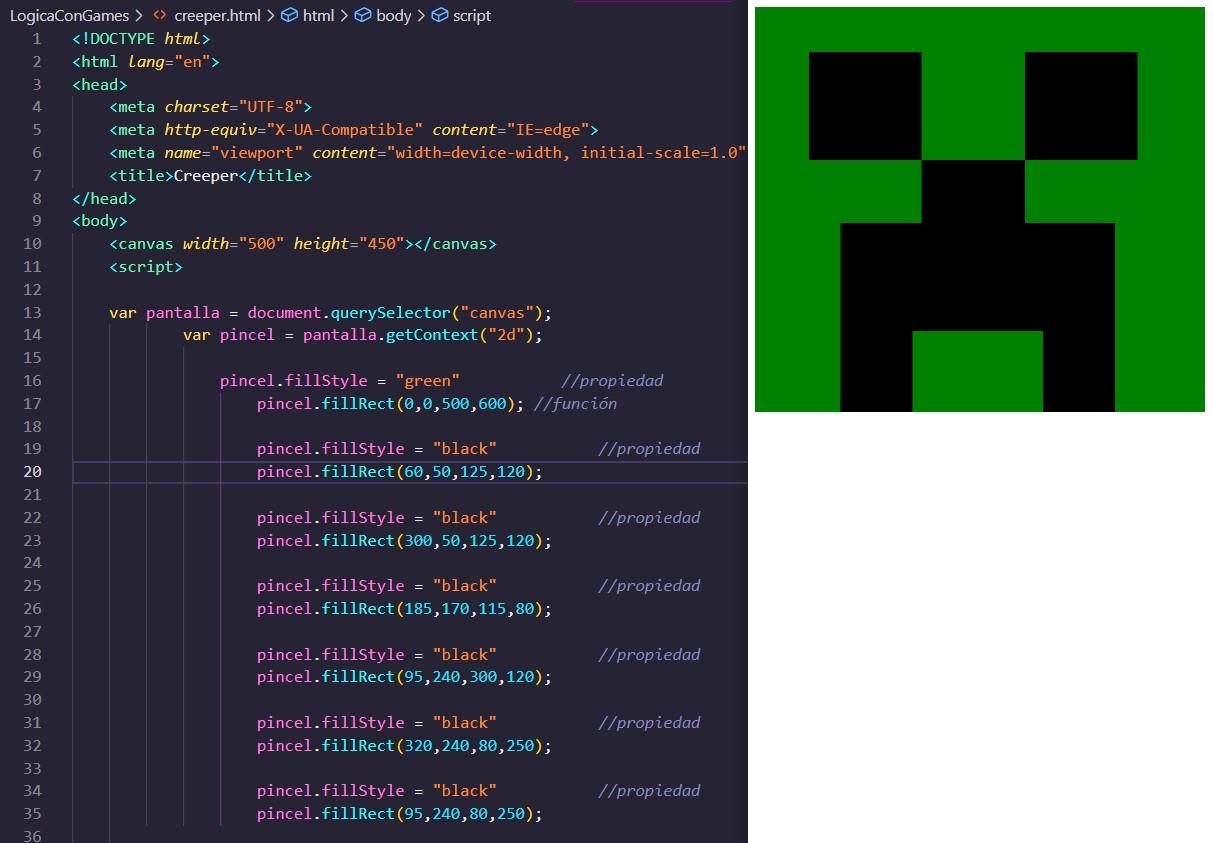The width and height of the screenshot is (1213, 843).
Task: Click the //propiedad comment on line 16
Action: (612, 381)
